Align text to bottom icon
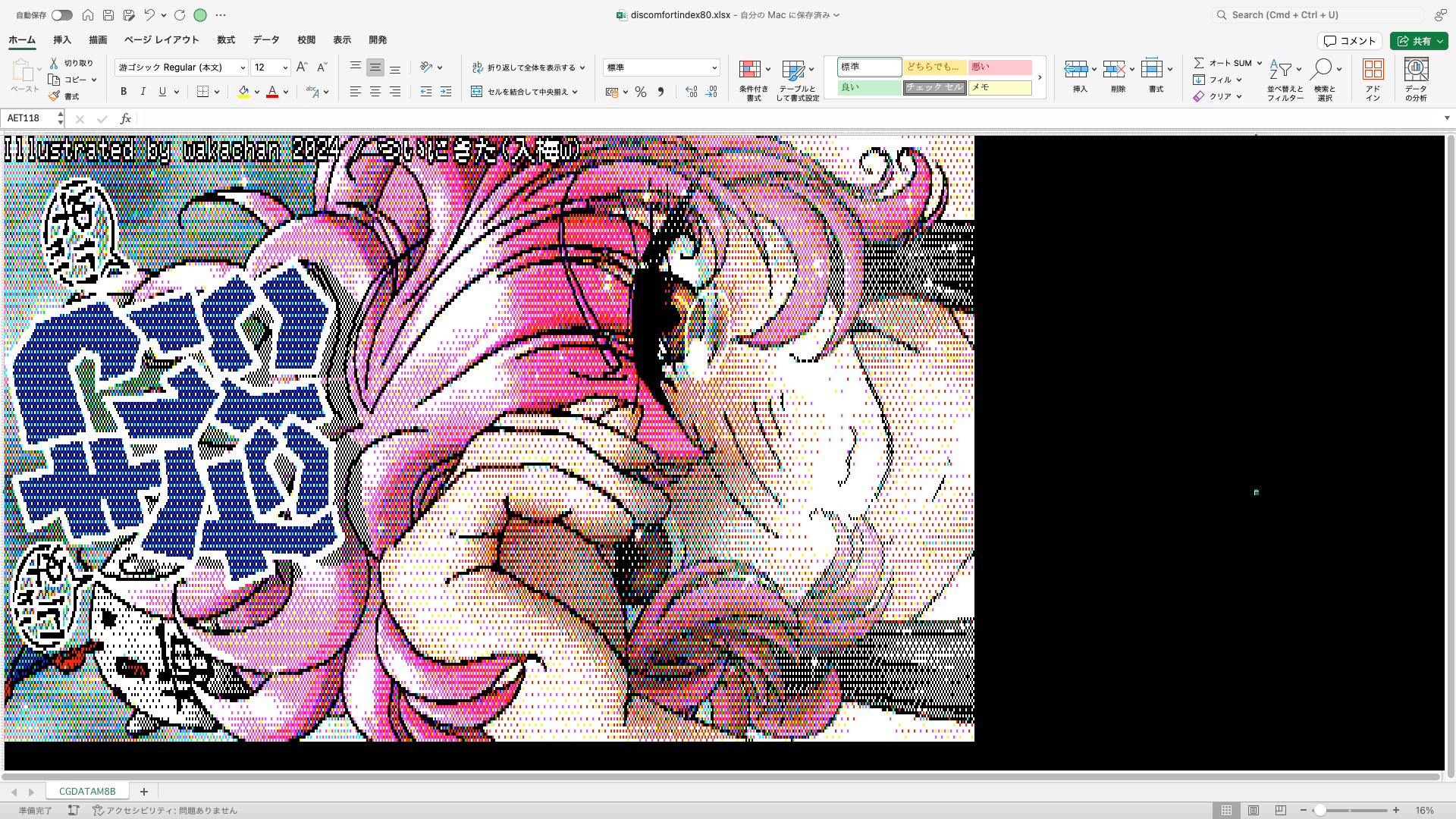This screenshot has width=1456, height=819. point(395,67)
